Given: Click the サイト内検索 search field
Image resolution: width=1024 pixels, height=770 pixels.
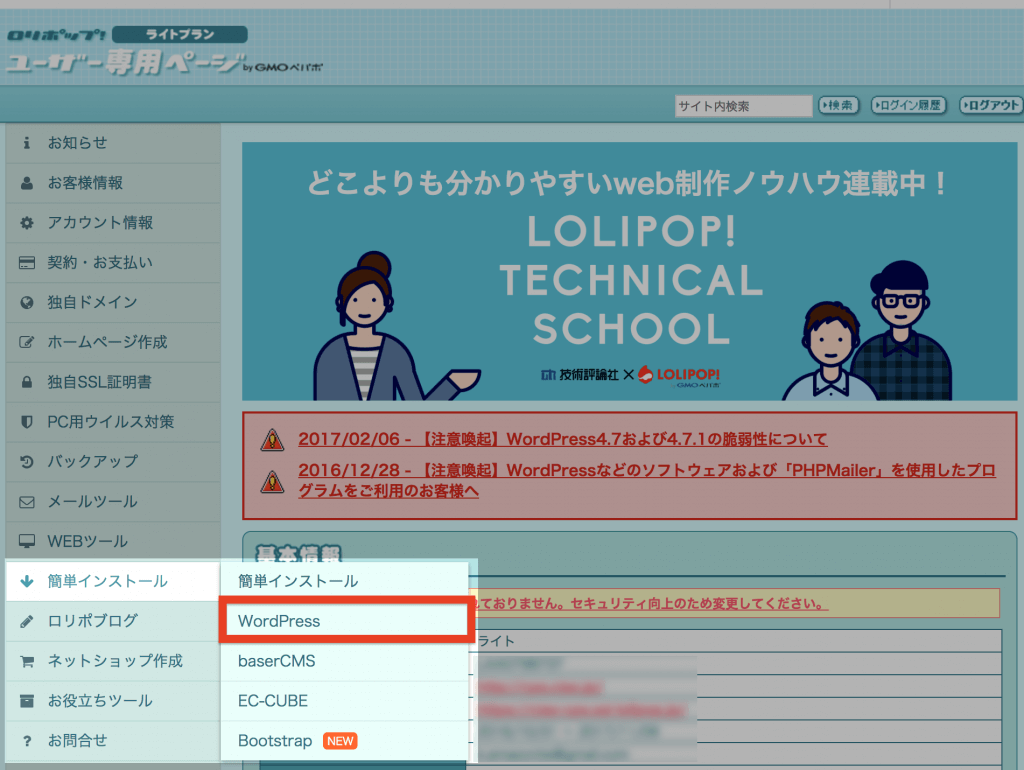Looking at the screenshot, I should (743, 106).
